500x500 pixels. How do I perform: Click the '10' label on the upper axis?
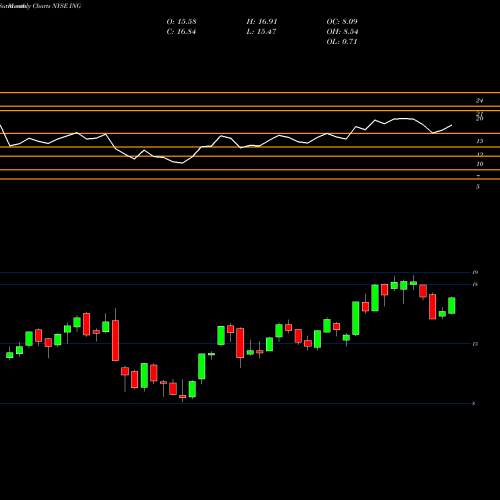click(480, 164)
